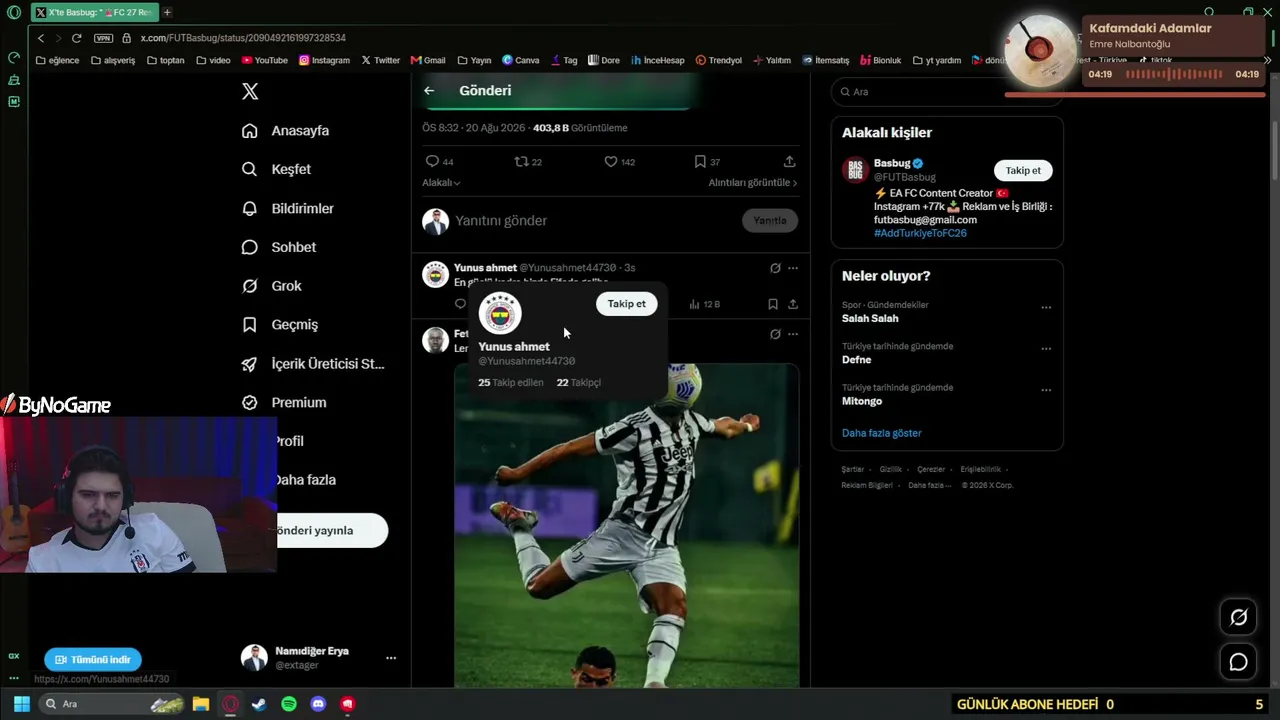
Task: View the 12 B views stats on the reply
Action: coord(705,304)
